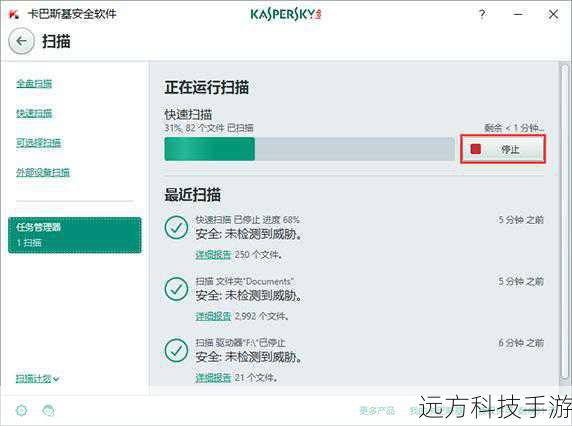Open 详细报告 for the 2,992 个文件 scan

point(213,316)
